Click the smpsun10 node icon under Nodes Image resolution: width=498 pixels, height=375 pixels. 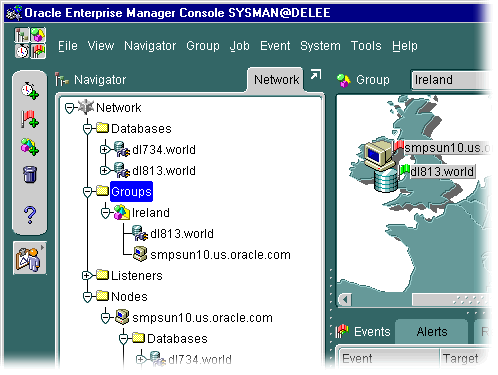pos(122,317)
